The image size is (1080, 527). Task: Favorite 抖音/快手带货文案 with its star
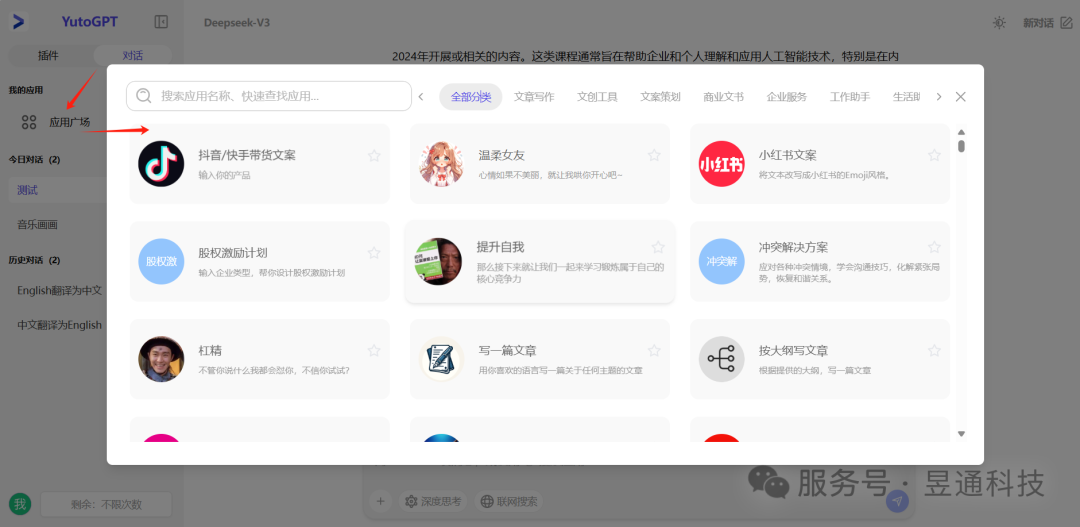(x=374, y=156)
